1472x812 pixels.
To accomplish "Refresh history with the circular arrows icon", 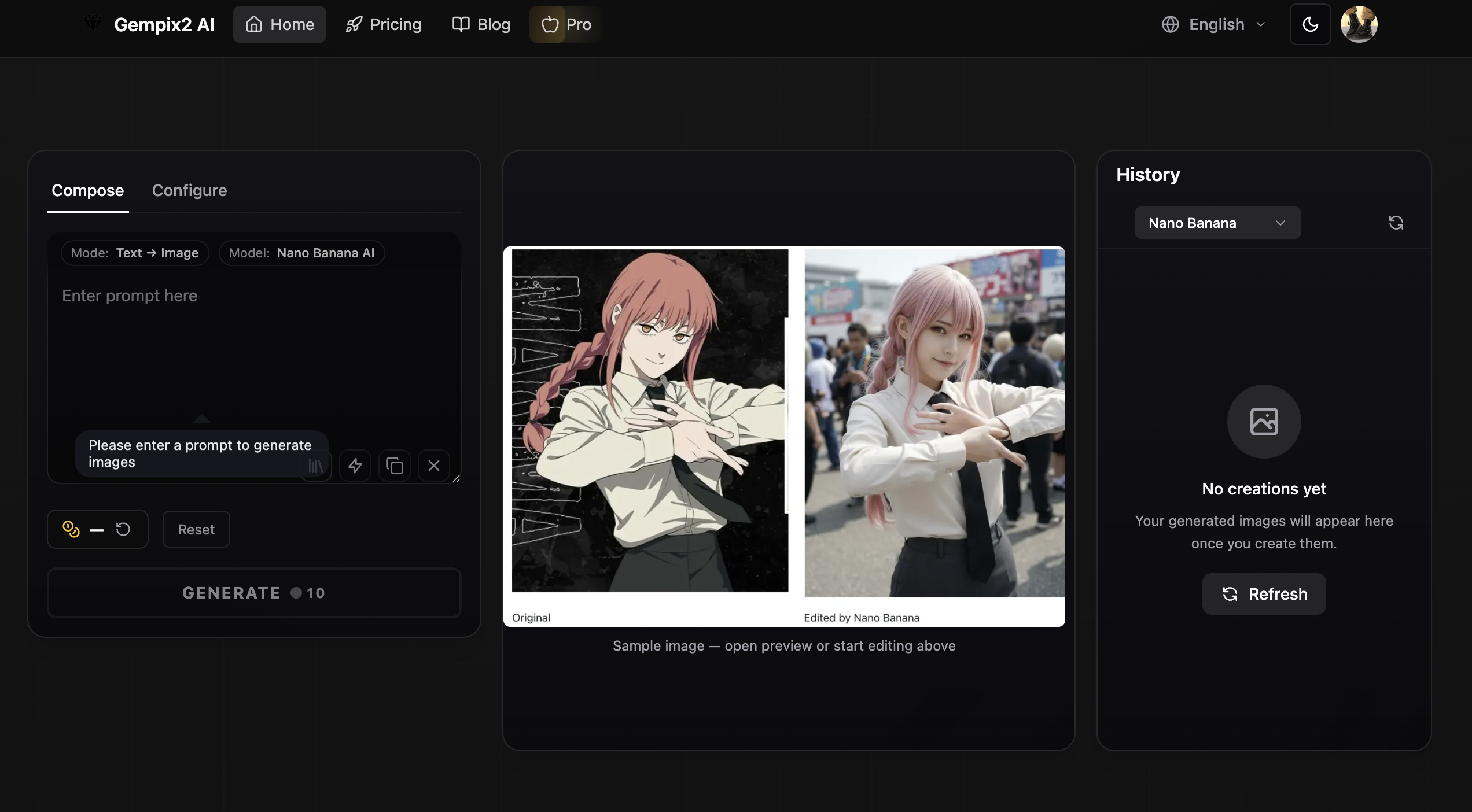I will coord(1397,223).
